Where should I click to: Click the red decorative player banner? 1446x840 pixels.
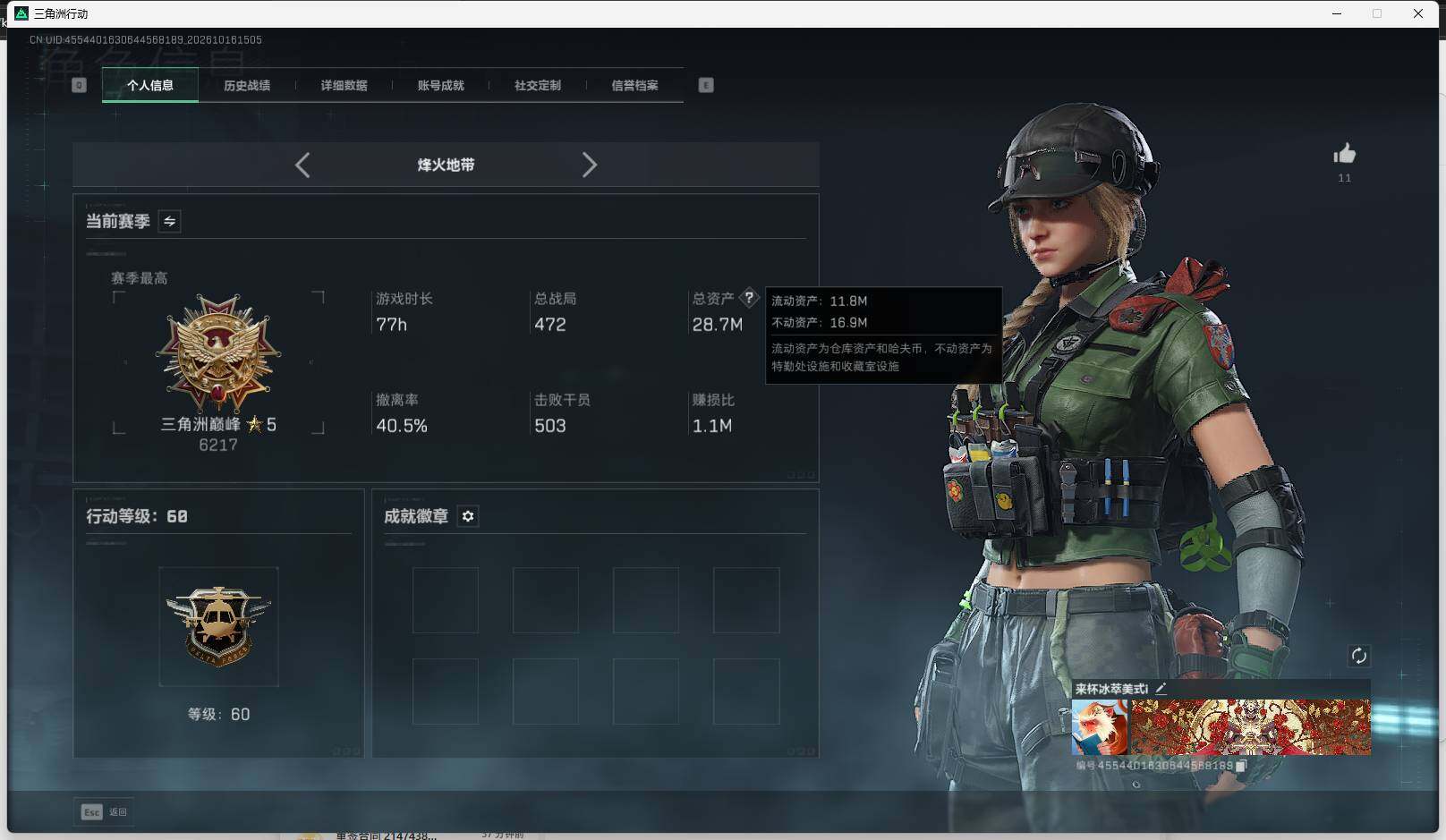[1251, 727]
